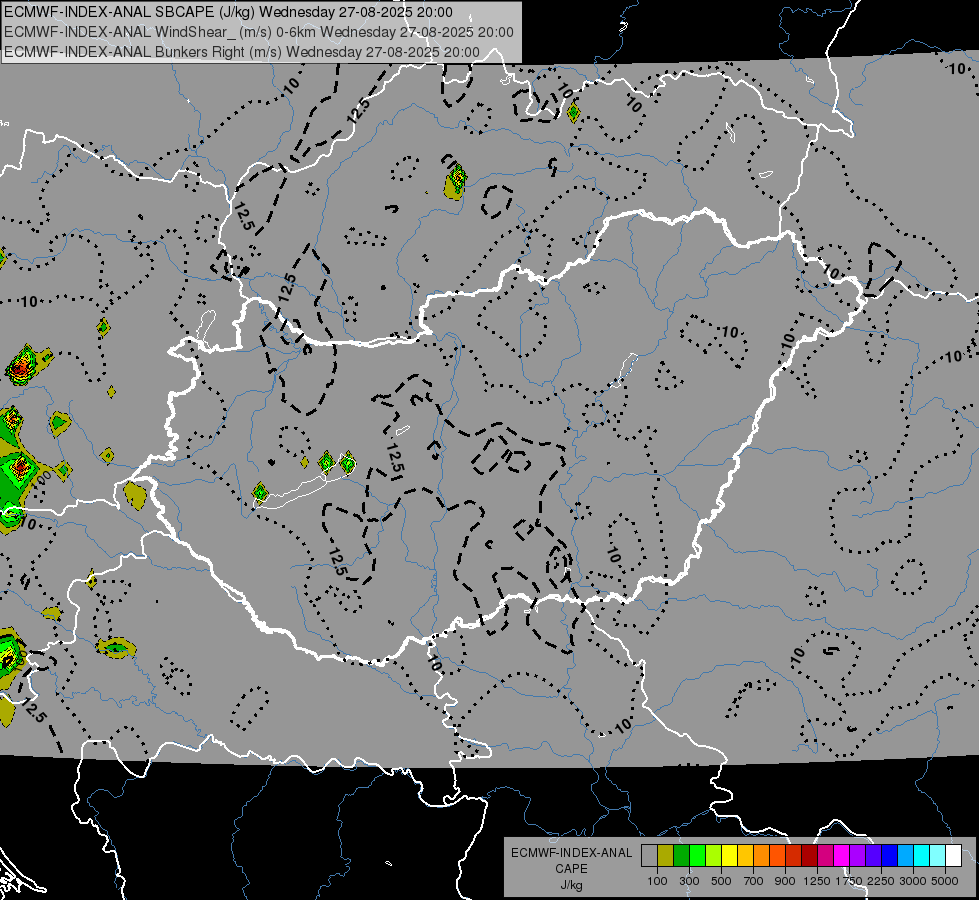Click the 5000 value under the legend
The height and width of the screenshot is (900, 979).
point(945,881)
